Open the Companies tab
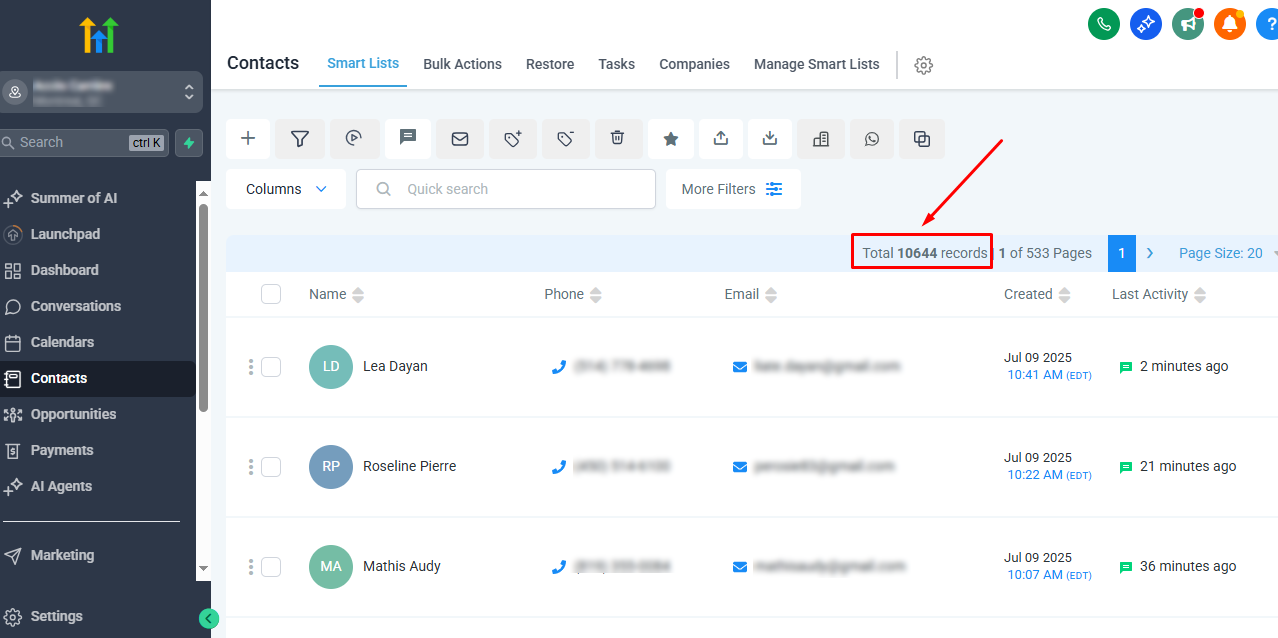The width and height of the screenshot is (1278, 638). click(x=694, y=64)
